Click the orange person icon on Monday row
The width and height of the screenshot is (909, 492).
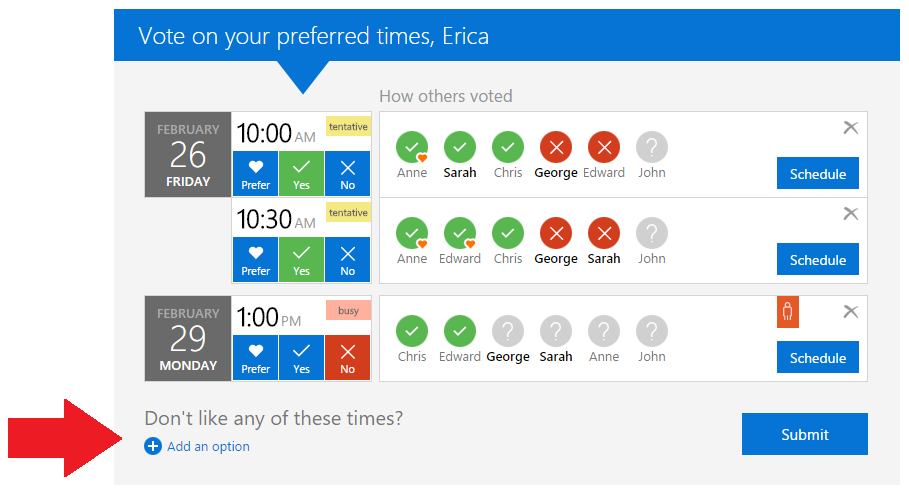click(x=788, y=312)
